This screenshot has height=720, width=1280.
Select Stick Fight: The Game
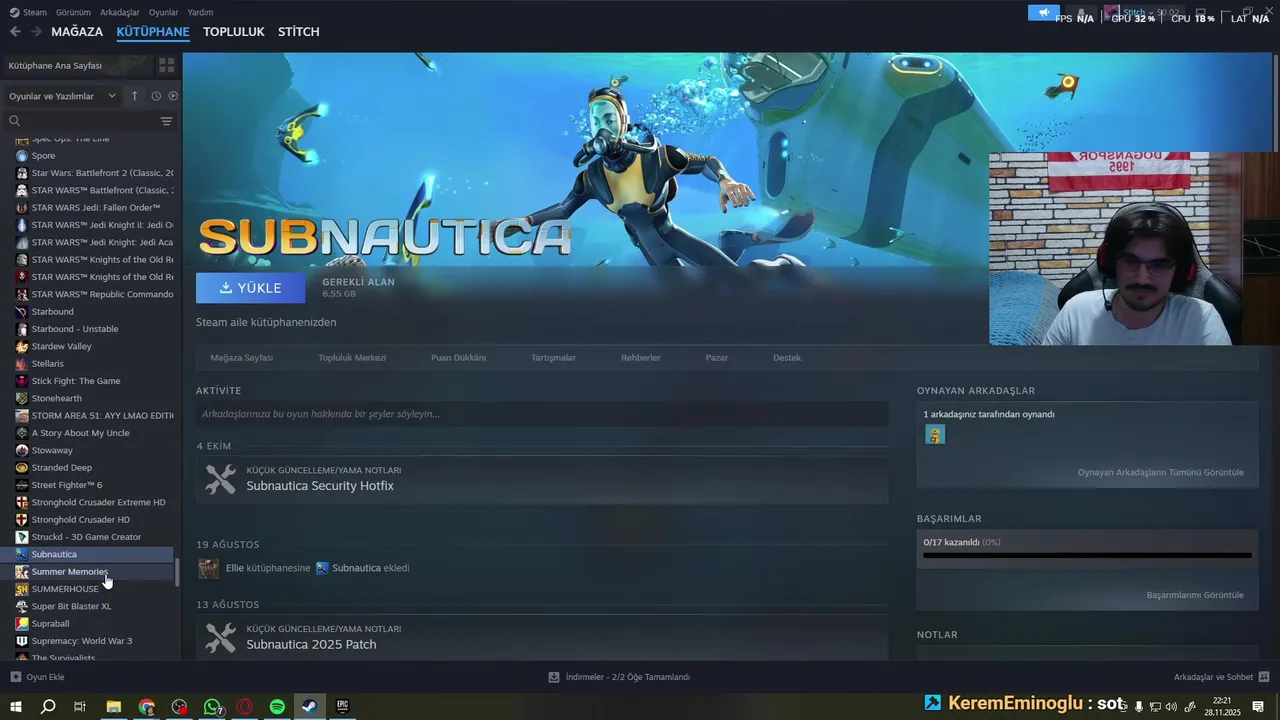(75, 381)
